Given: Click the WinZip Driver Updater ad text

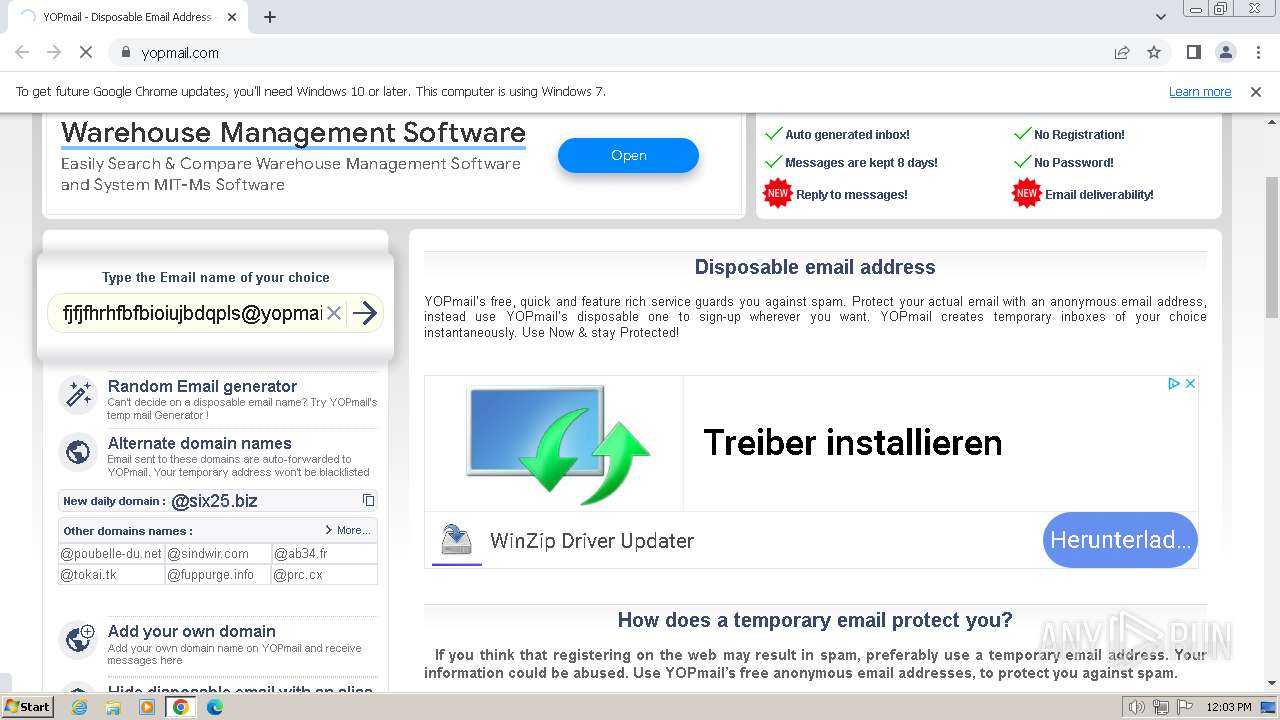Looking at the screenshot, I should coord(592,541).
